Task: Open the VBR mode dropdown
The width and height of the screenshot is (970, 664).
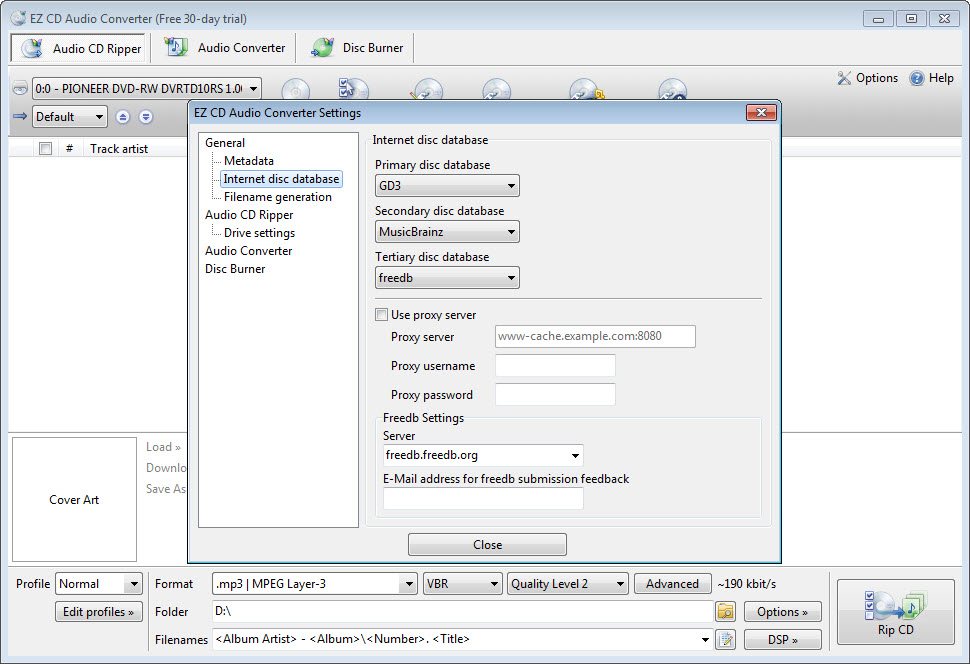Action: 463,584
